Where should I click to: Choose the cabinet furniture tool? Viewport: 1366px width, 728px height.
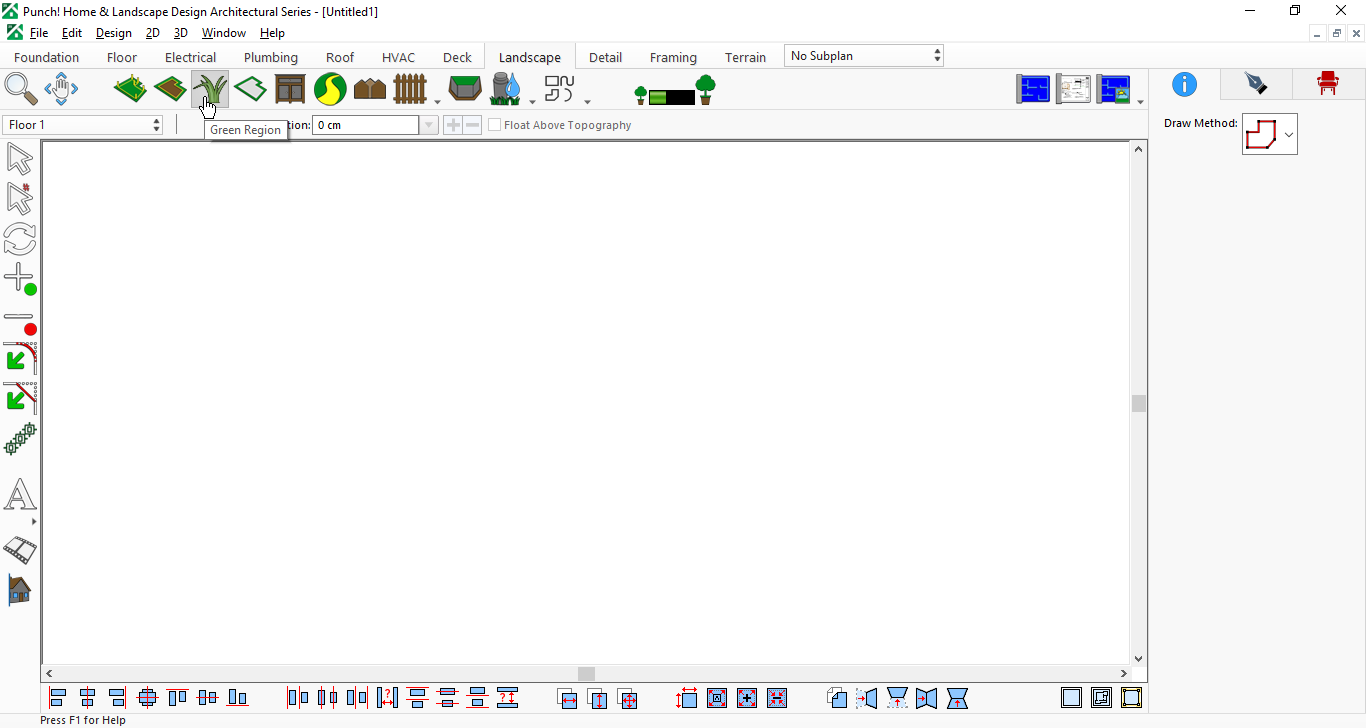(290, 89)
